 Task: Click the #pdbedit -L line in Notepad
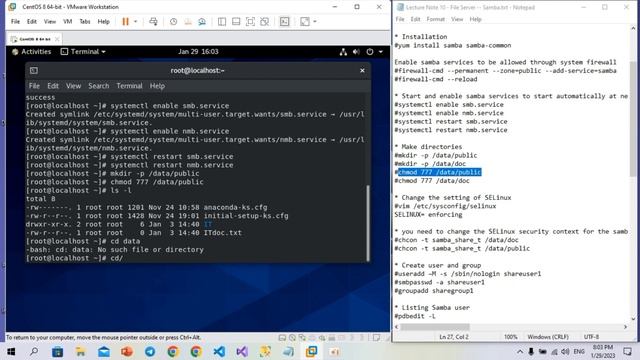pyautogui.click(x=415, y=316)
